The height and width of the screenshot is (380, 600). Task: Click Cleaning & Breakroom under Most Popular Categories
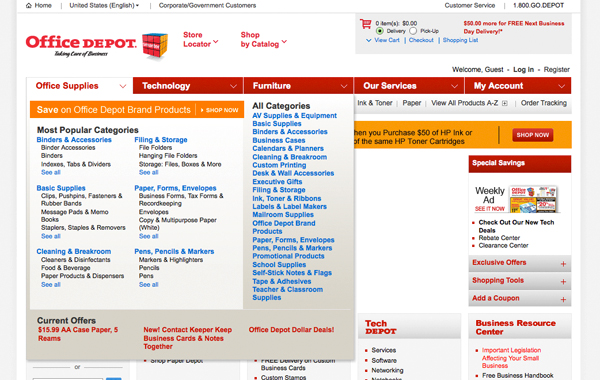[73, 252]
